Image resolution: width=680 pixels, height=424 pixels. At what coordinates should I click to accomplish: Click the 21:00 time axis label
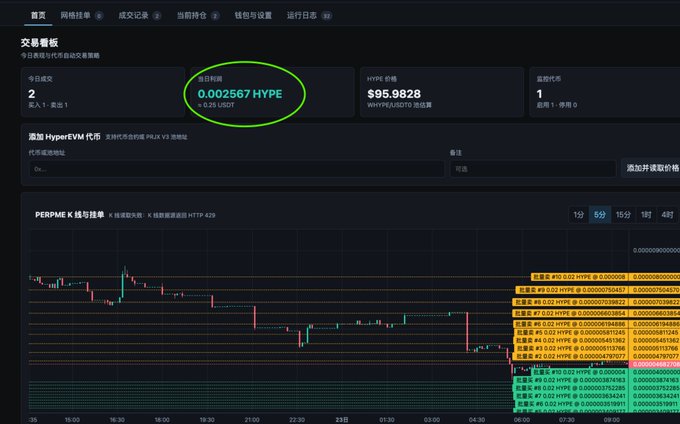pyautogui.click(x=252, y=419)
